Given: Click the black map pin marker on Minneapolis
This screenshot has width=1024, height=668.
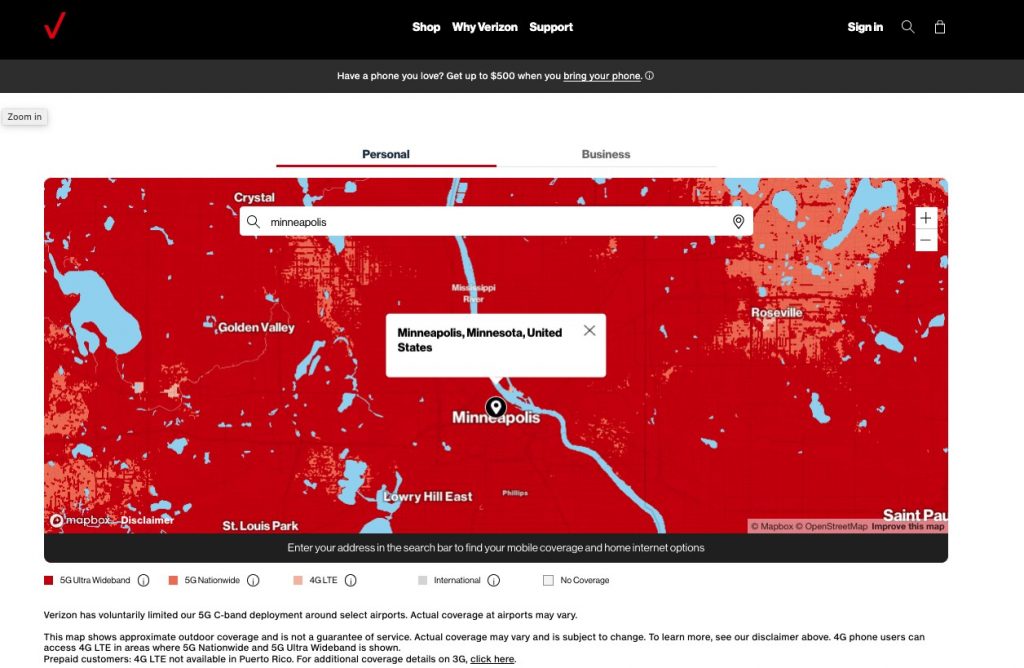Looking at the screenshot, I should point(496,407).
